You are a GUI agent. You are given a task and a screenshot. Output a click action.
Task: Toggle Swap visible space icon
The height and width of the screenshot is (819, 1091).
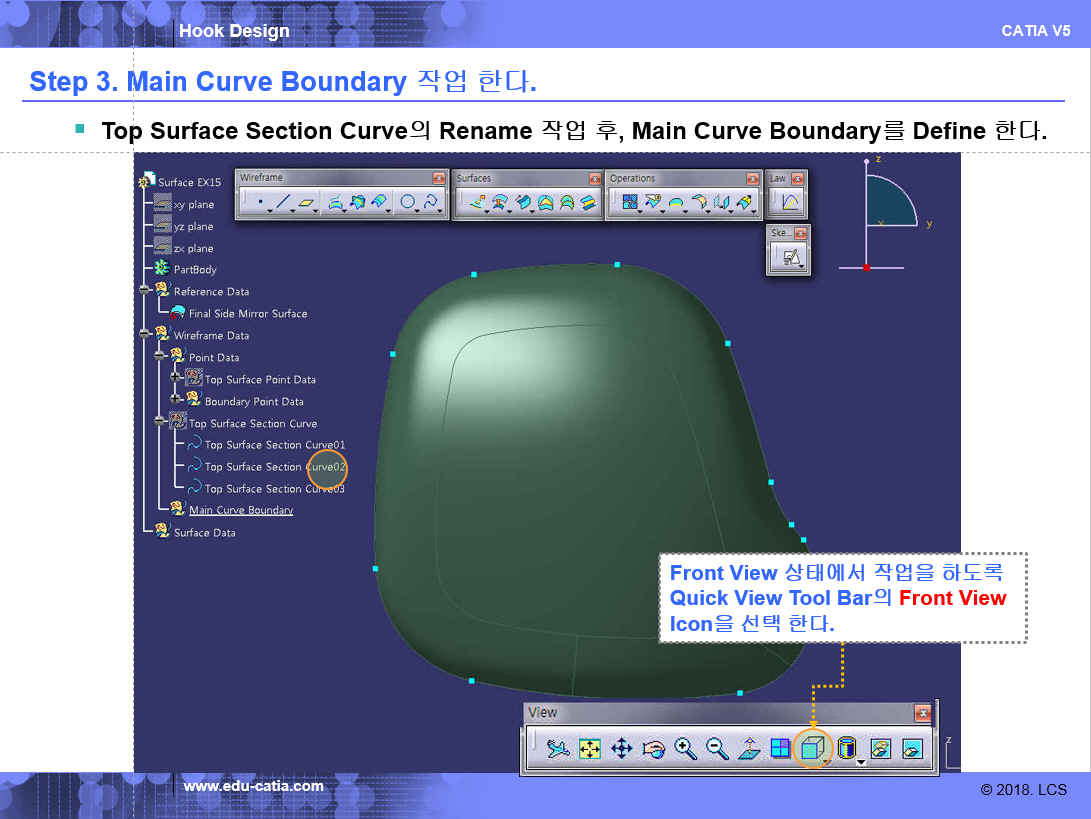tap(911, 748)
